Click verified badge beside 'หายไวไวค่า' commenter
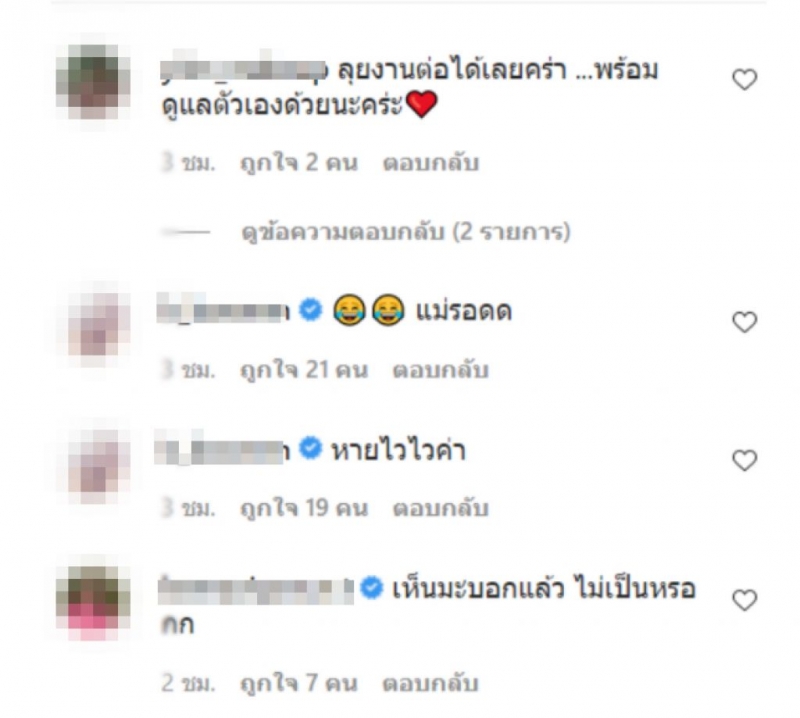 pyautogui.click(x=311, y=449)
